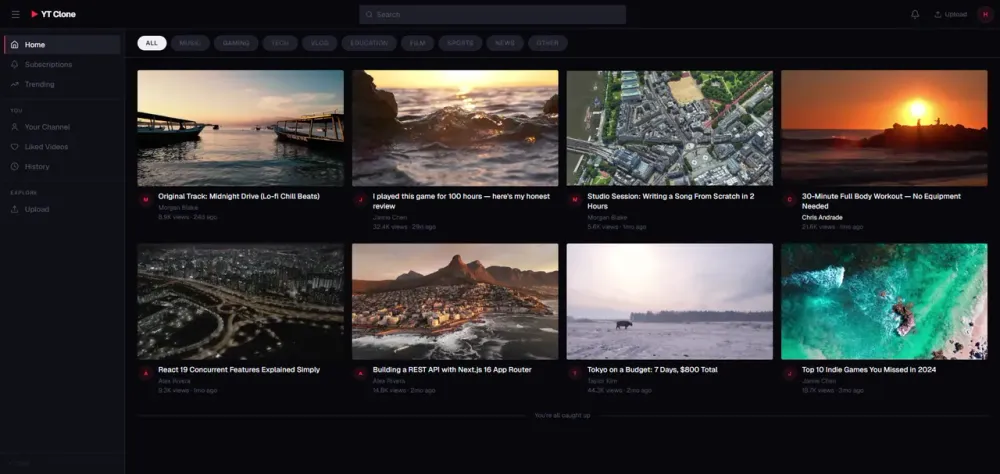The image size is (1000, 474).
Task: Open Taylor Kim channel under Tokyo video
Action: click(603, 381)
